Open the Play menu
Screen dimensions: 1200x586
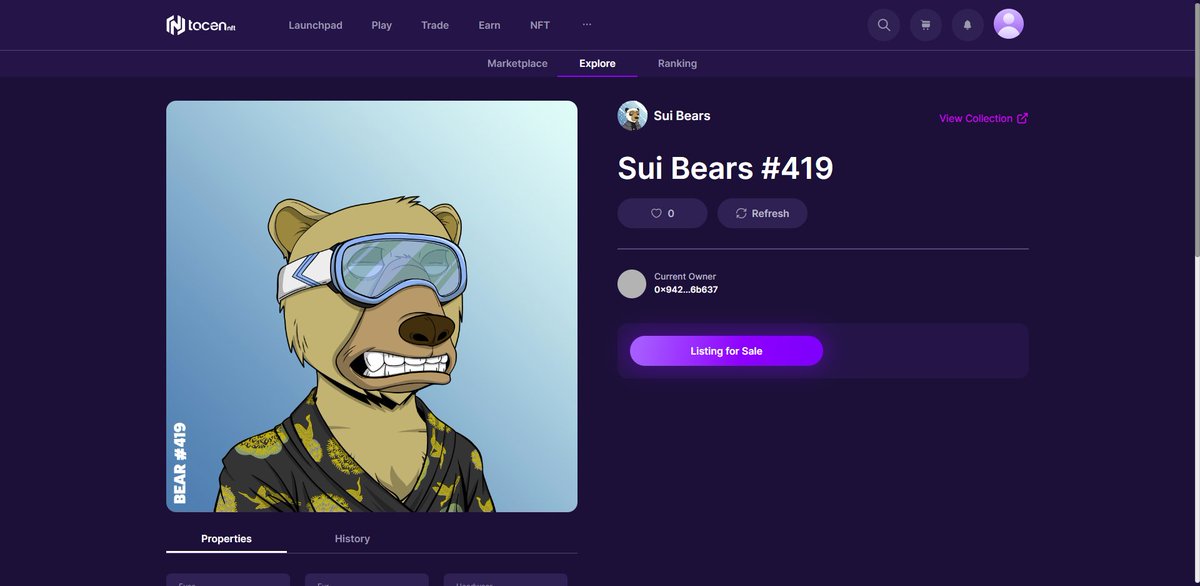coord(381,25)
